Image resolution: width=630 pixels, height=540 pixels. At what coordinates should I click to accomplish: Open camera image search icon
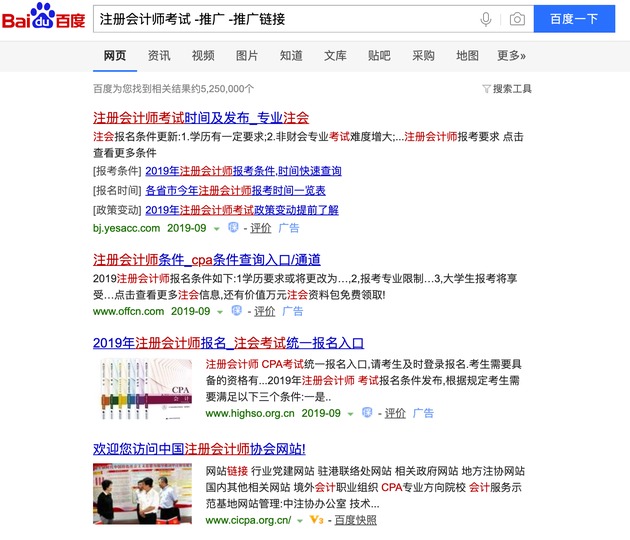click(x=517, y=19)
